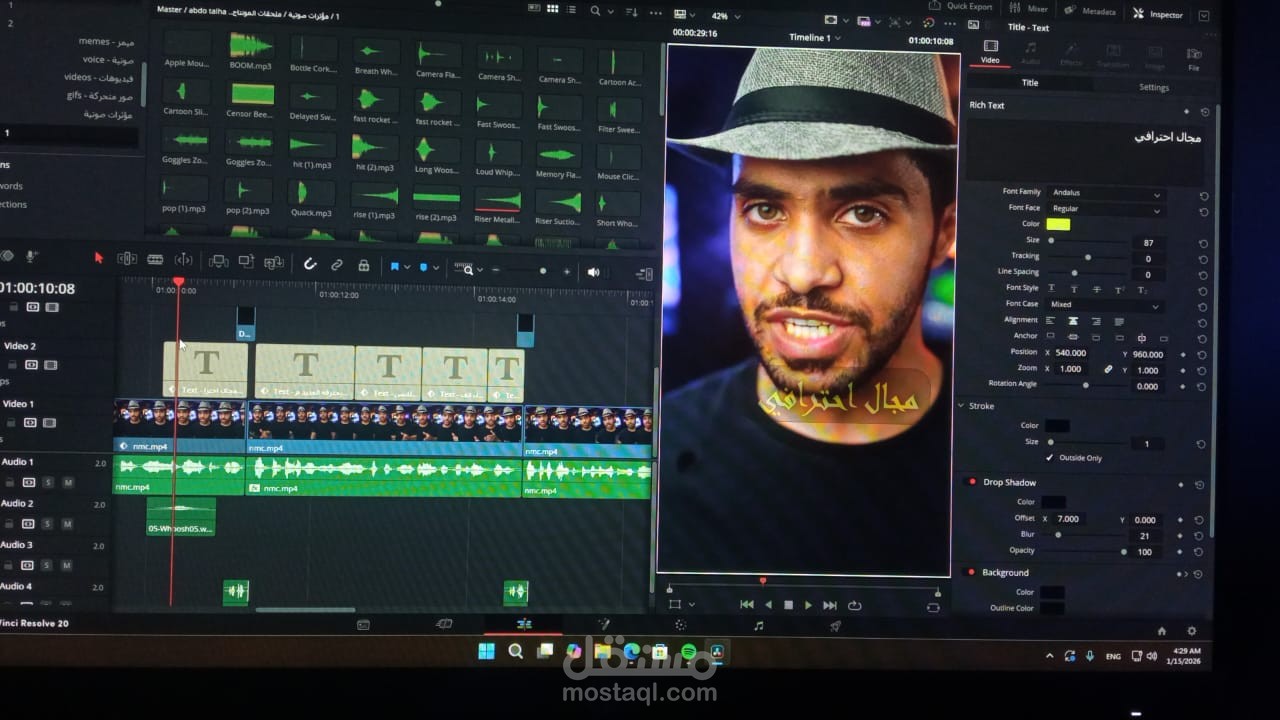The image size is (1280, 720).
Task: Toggle Position Lock padlock icon
Action: (364, 266)
